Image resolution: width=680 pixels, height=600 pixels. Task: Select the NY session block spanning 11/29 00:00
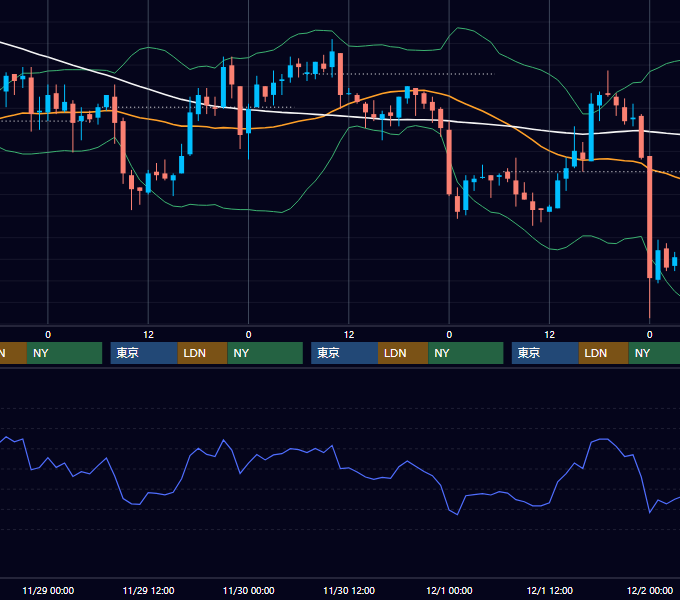64,353
